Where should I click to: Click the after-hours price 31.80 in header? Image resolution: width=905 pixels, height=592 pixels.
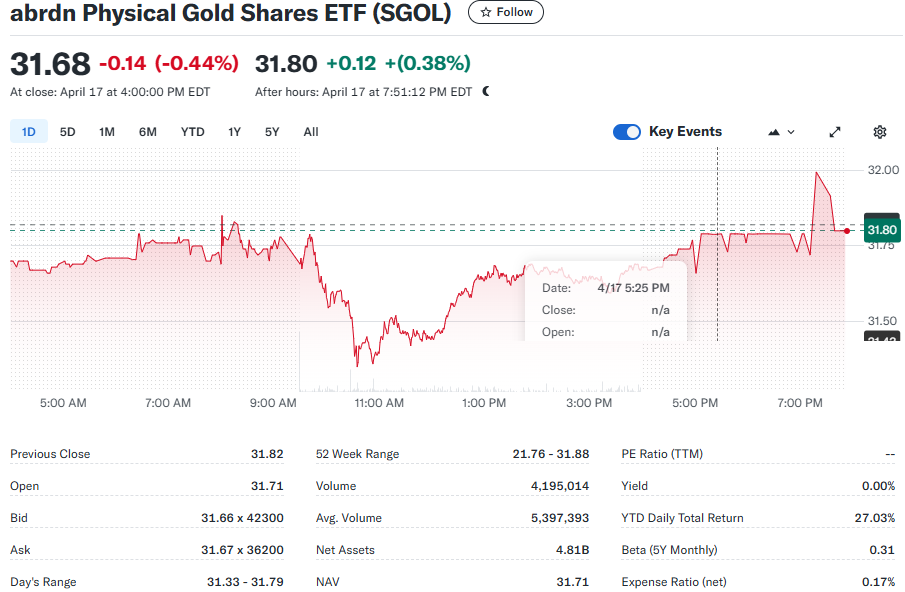click(286, 63)
